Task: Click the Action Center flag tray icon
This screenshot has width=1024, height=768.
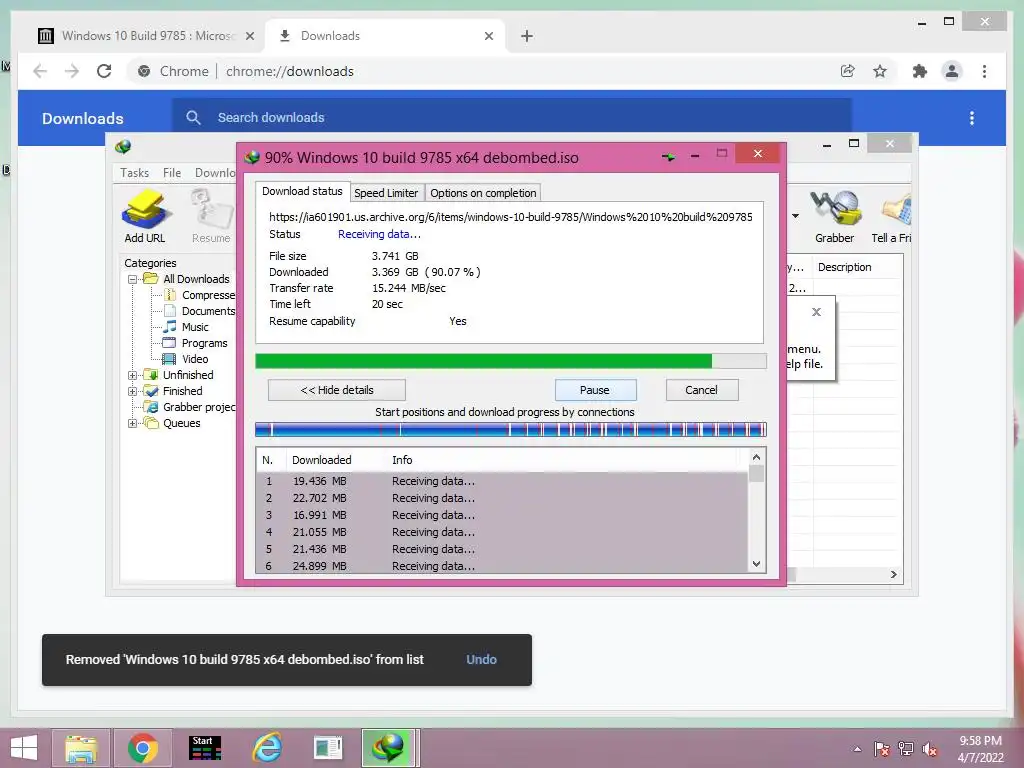Action: point(882,748)
